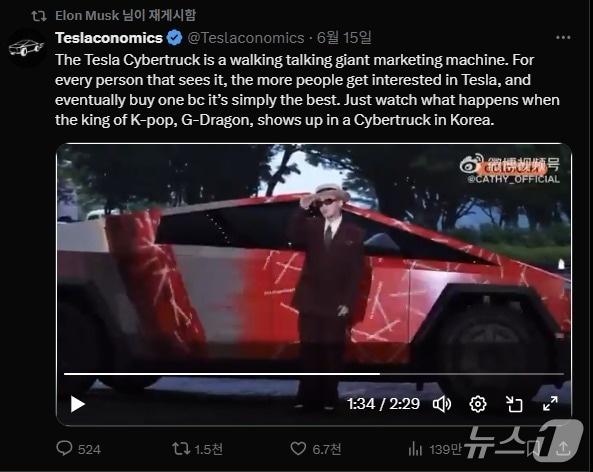The image size is (593, 472).
Task: Open the 6월 15일 post date link
Action: (344, 37)
